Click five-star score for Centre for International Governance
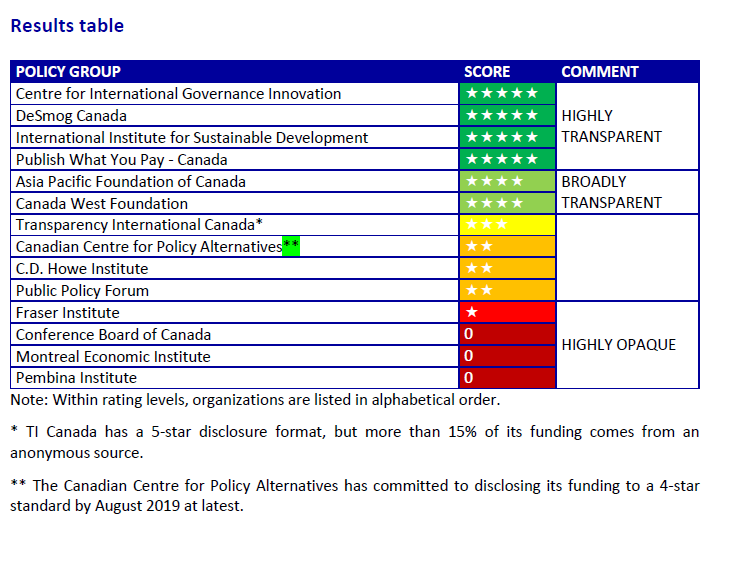Image resolution: width=739 pixels, height=564 pixels. [508, 94]
